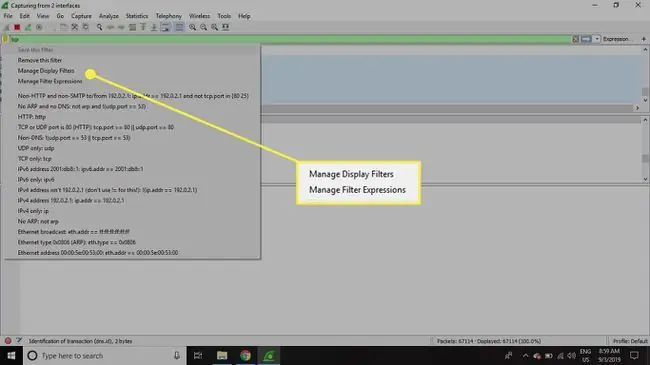The height and width of the screenshot is (365, 650).
Task: Clear the display filter with X button
Action: (575, 39)
